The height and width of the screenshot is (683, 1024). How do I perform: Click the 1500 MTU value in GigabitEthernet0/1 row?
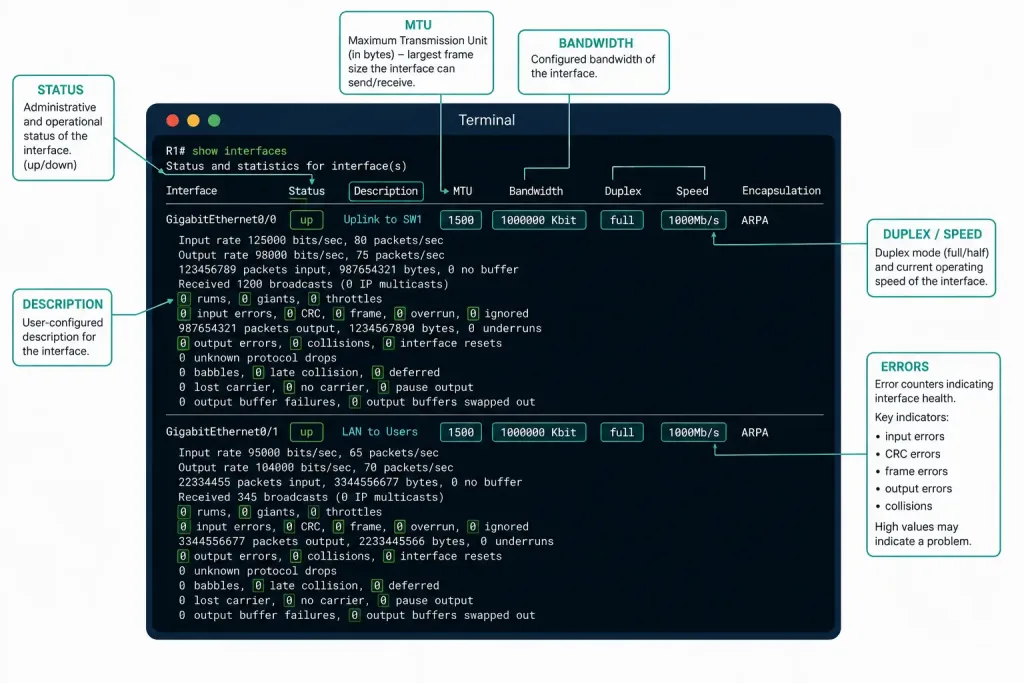click(x=461, y=432)
